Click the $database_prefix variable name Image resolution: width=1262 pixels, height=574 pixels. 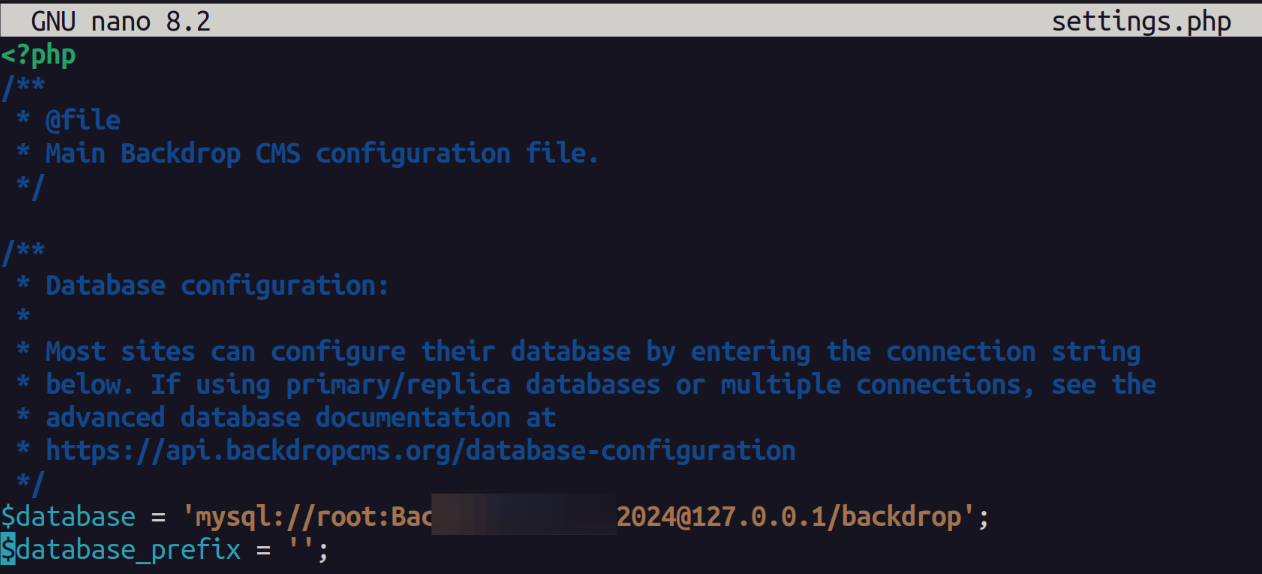point(120,550)
